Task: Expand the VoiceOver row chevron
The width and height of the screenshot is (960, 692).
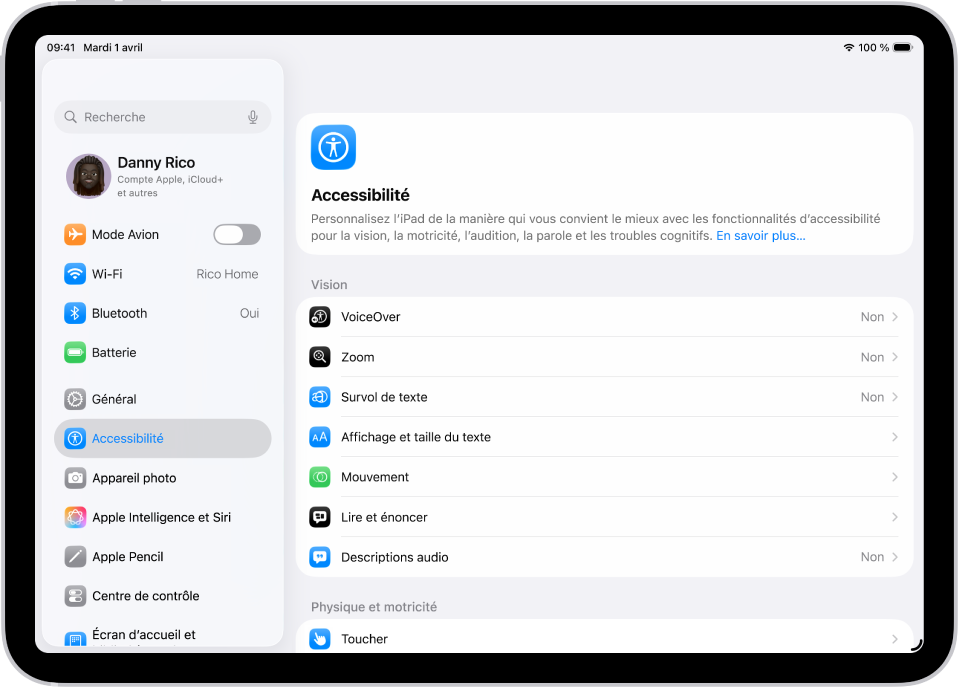Action: pyautogui.click(x=893, y=316)
